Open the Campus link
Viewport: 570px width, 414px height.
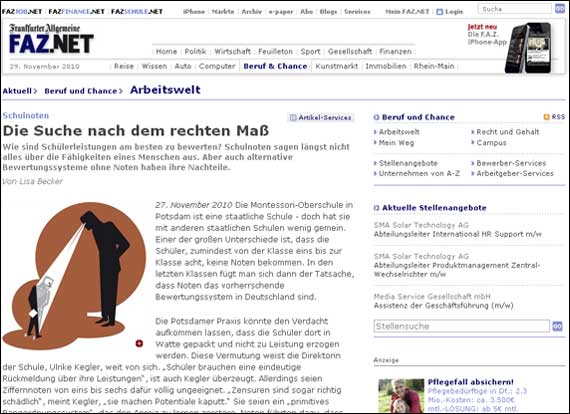[x=491, y=142]
